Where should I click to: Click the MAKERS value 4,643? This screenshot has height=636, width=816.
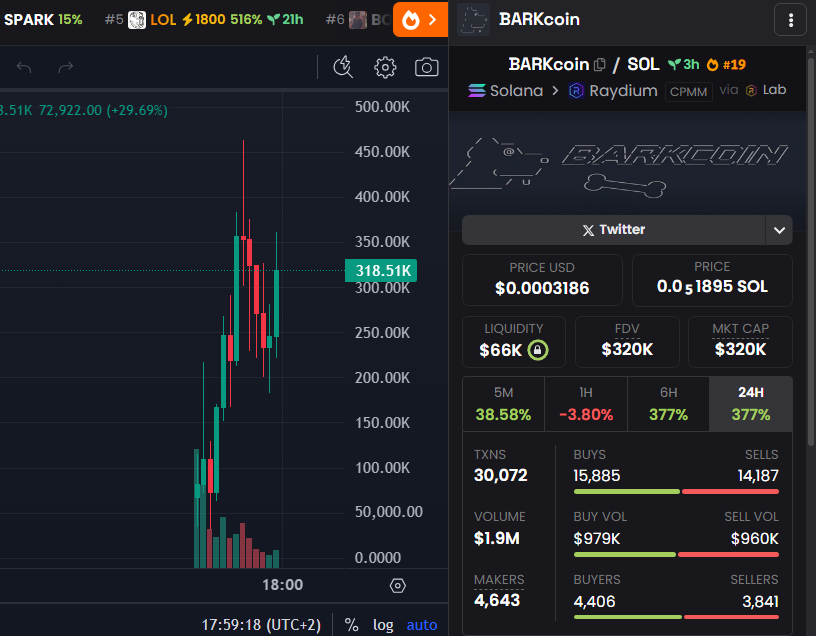click(497, 601)
